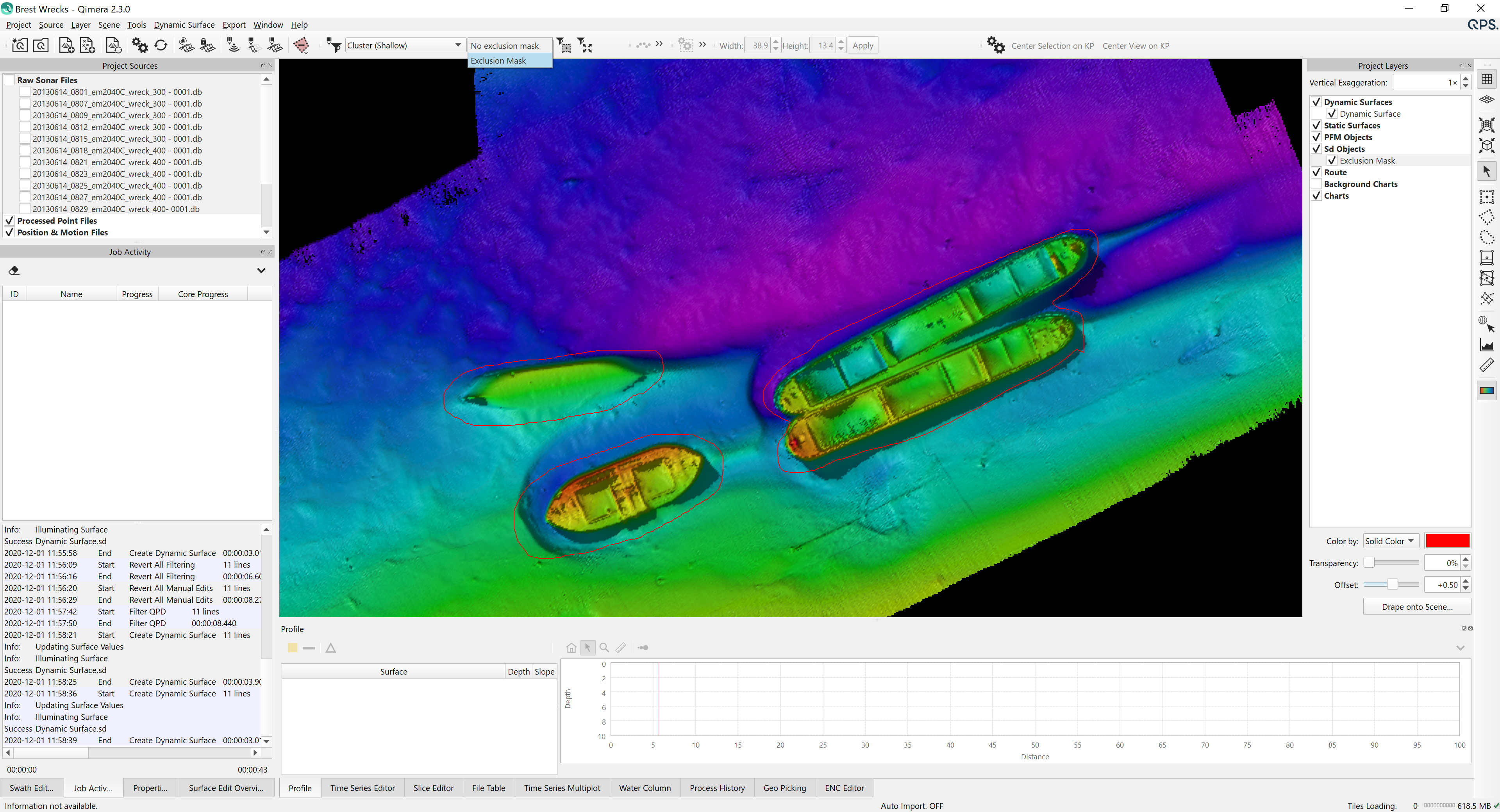This screenshot has height=812, width=1500.
Task: Expand the Job Activity chevron
Action: point(261,271)
